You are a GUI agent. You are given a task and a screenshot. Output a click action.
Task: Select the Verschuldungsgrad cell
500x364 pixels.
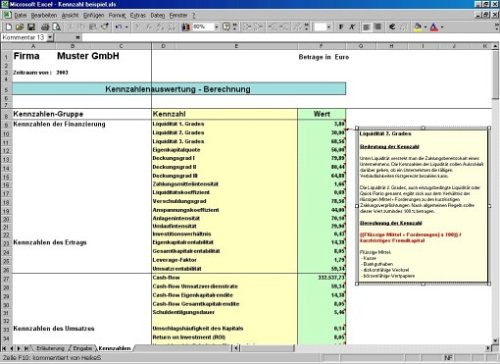[224, 201]
